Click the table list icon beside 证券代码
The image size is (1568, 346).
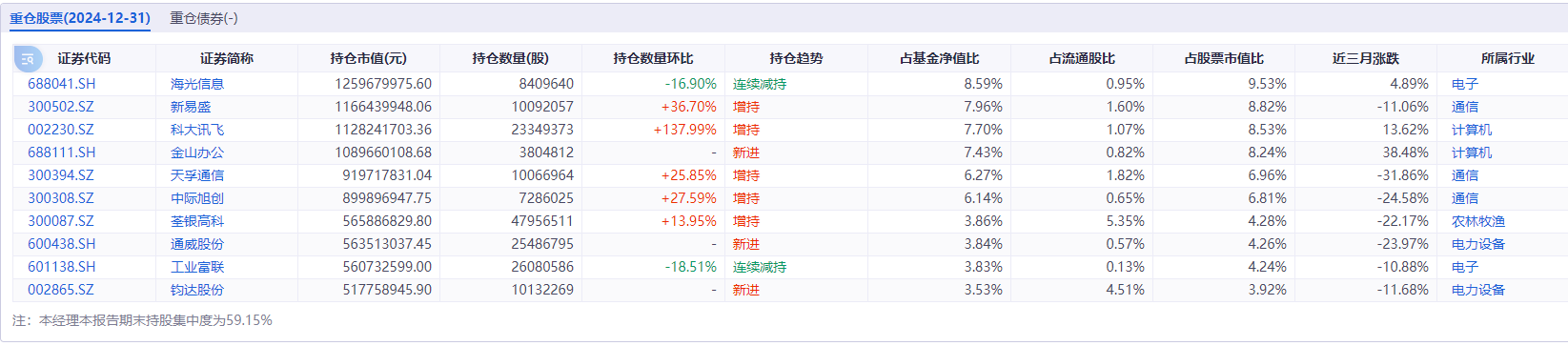[x=28, y=59]
